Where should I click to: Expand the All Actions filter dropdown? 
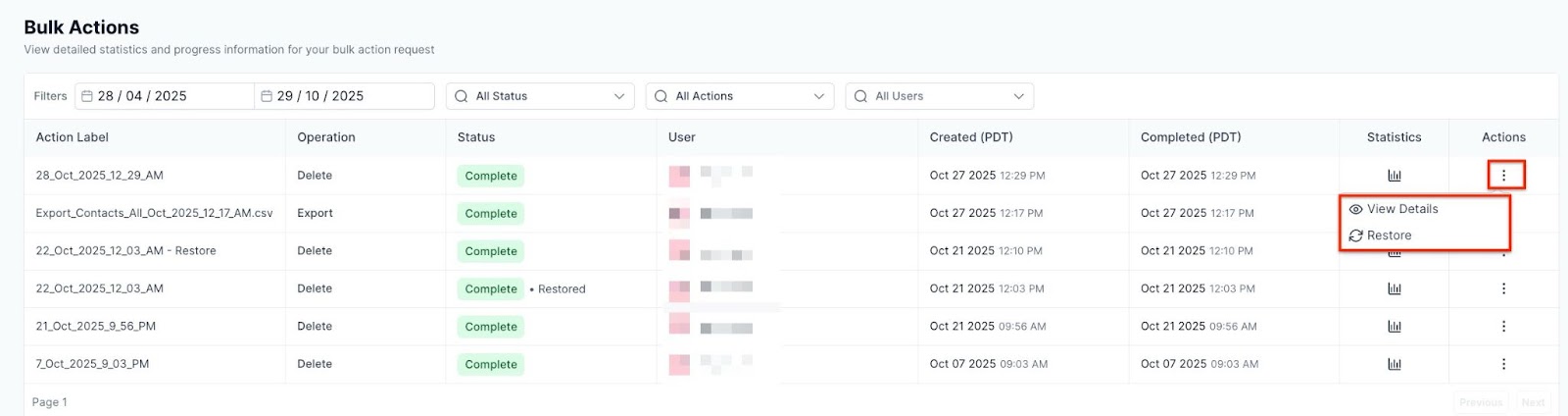(740, 96)
